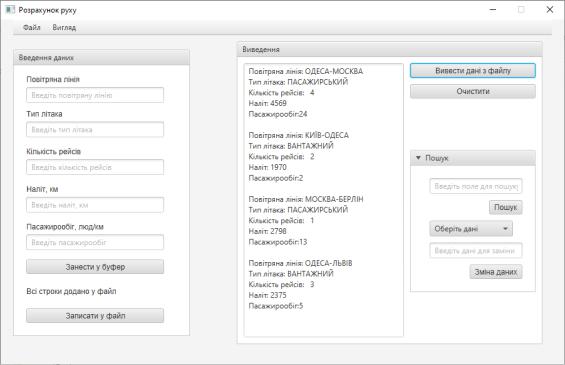Select the Кількість рейсів input field
The image size is (565, 365).
coord(95,167)
